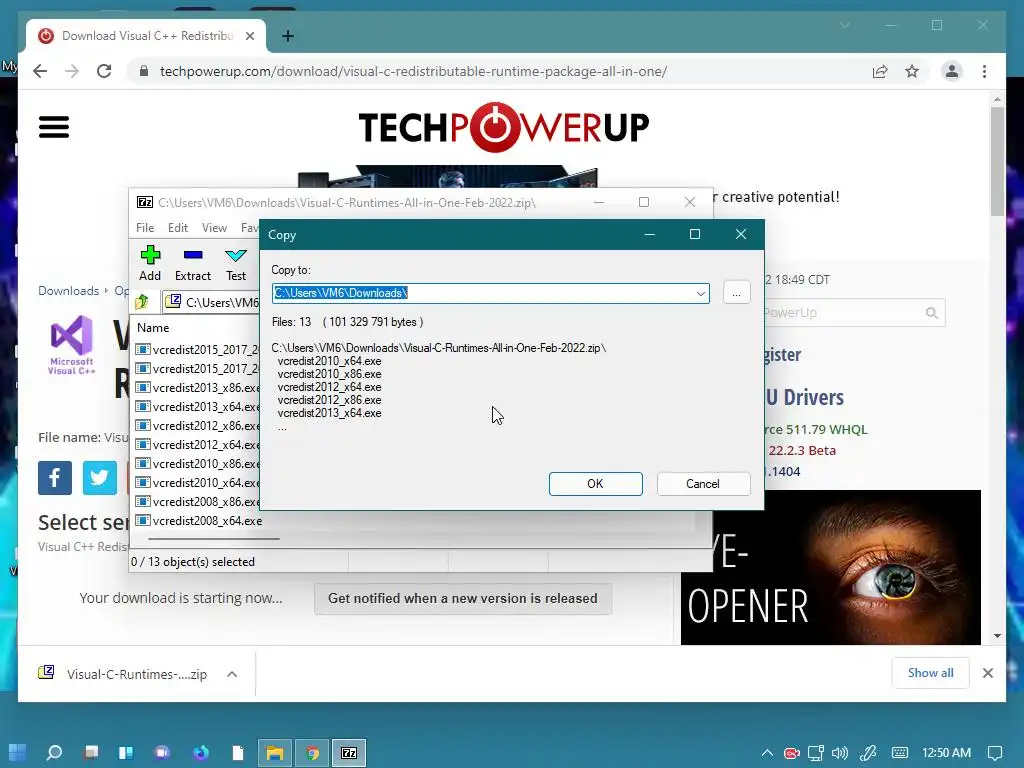Click the TechPowerUp search magnifier icon

click(932, 313)
